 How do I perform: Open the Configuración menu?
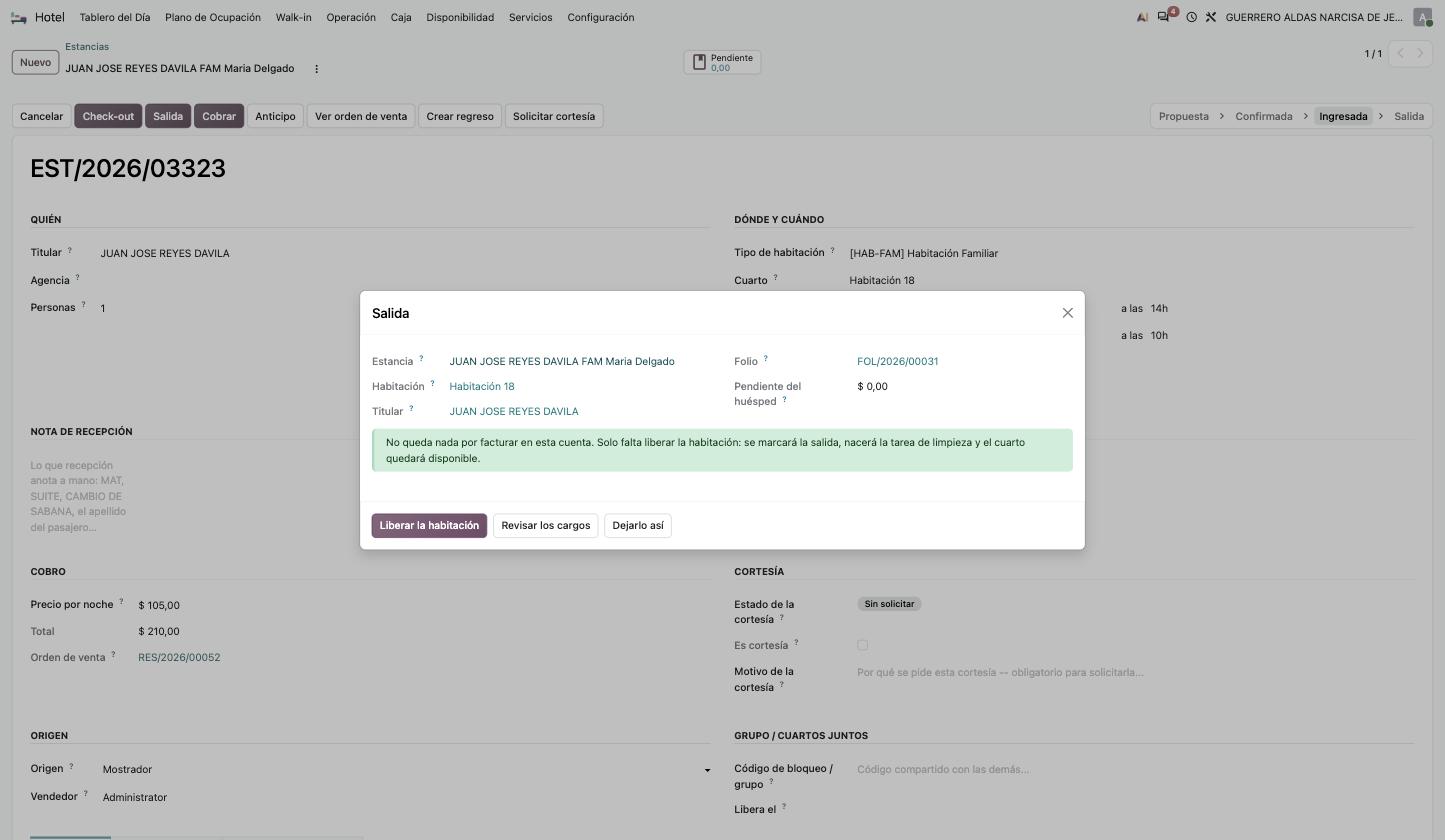(600, 17)
